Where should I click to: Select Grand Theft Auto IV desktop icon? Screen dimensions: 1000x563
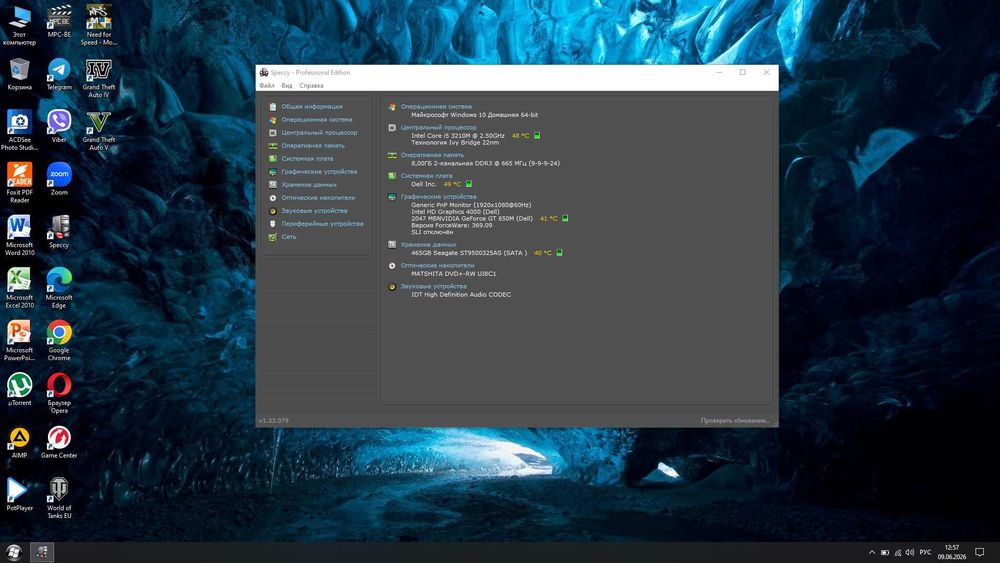coord(99,78)
